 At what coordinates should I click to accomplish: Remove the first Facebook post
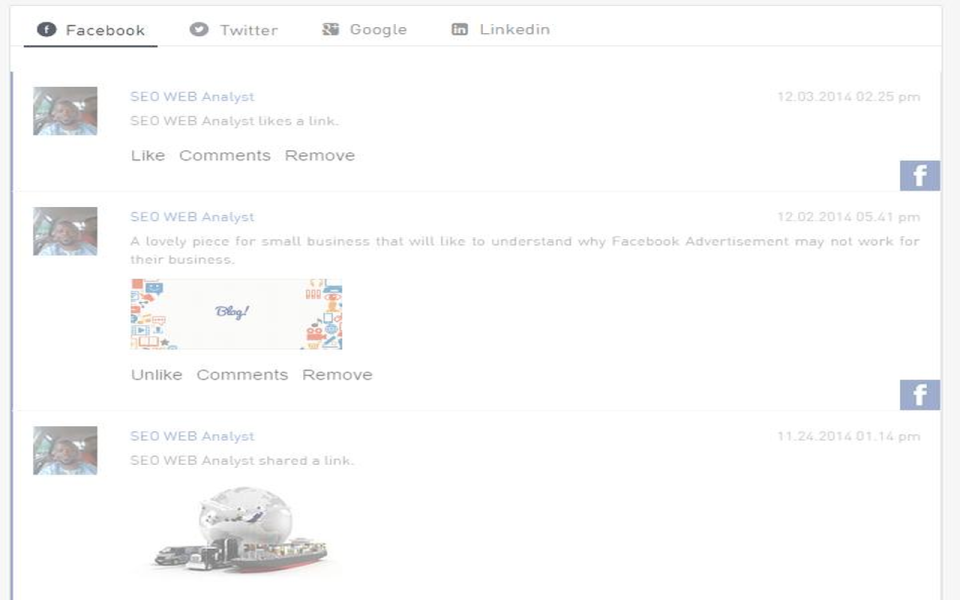click(320, 155)
